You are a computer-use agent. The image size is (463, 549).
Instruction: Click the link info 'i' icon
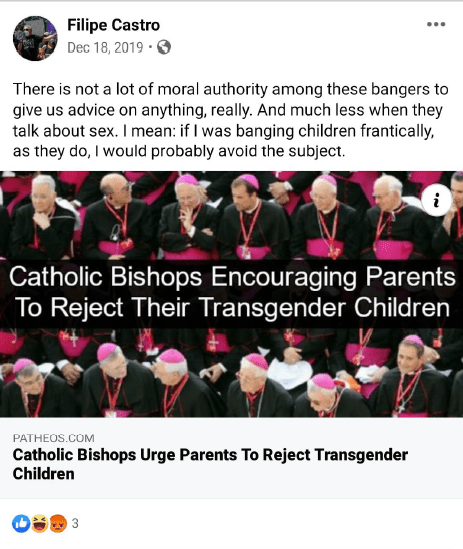tap(436, 201)
